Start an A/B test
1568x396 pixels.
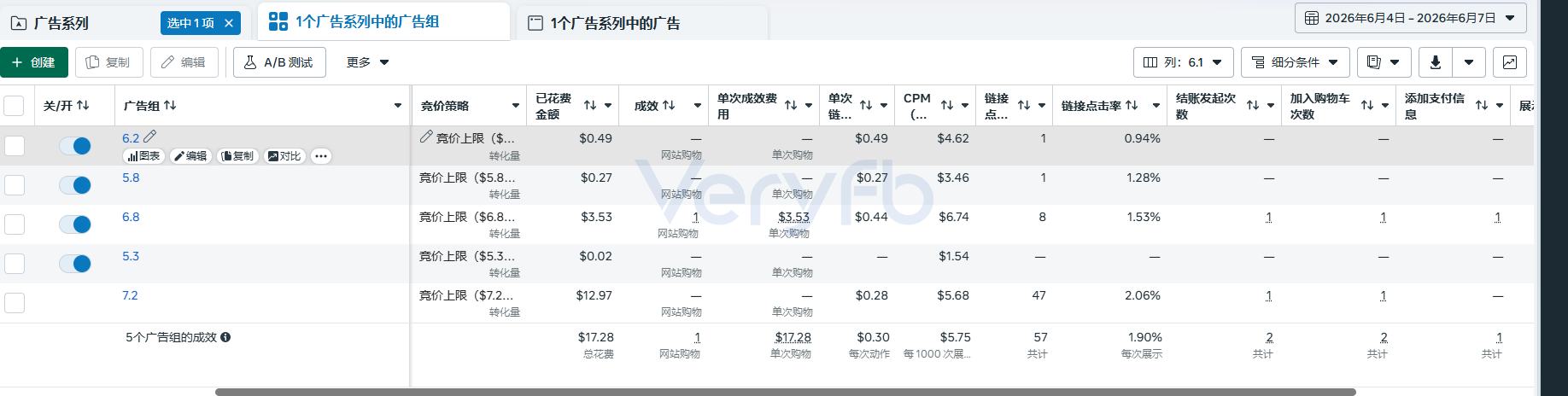pyautogui.click(x=279, y=62)
